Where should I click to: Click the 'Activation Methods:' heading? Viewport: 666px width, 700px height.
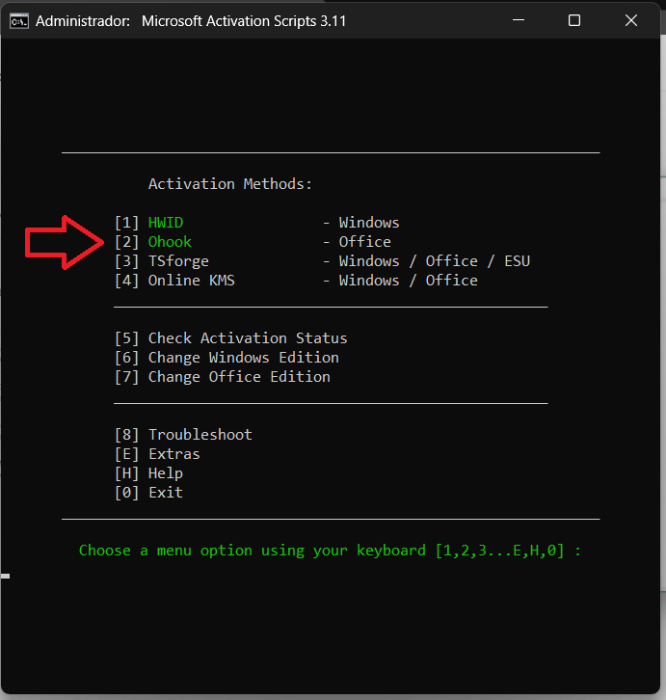point(230,184)
